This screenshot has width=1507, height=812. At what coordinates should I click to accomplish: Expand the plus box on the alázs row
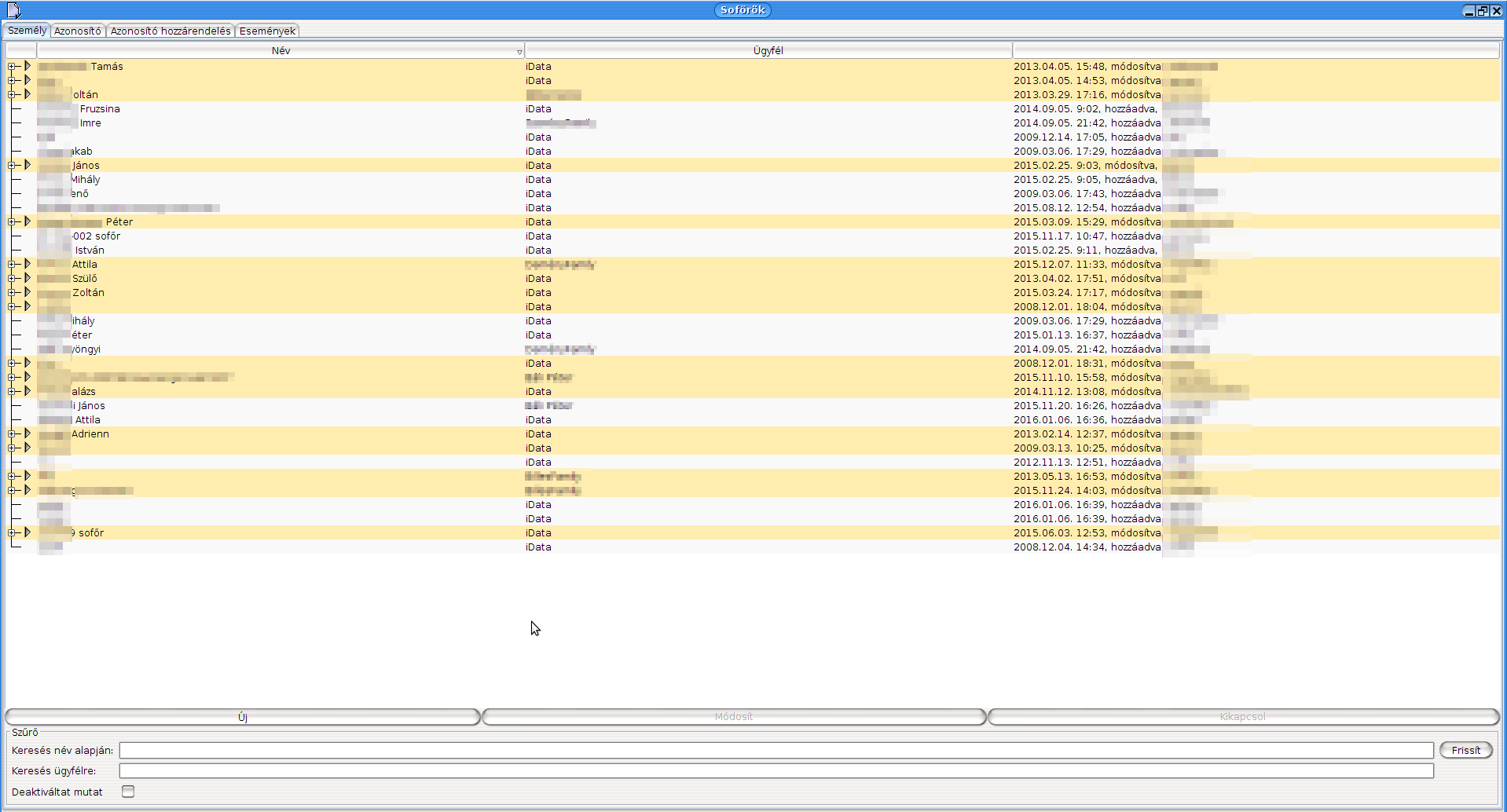tap(12, 391)
